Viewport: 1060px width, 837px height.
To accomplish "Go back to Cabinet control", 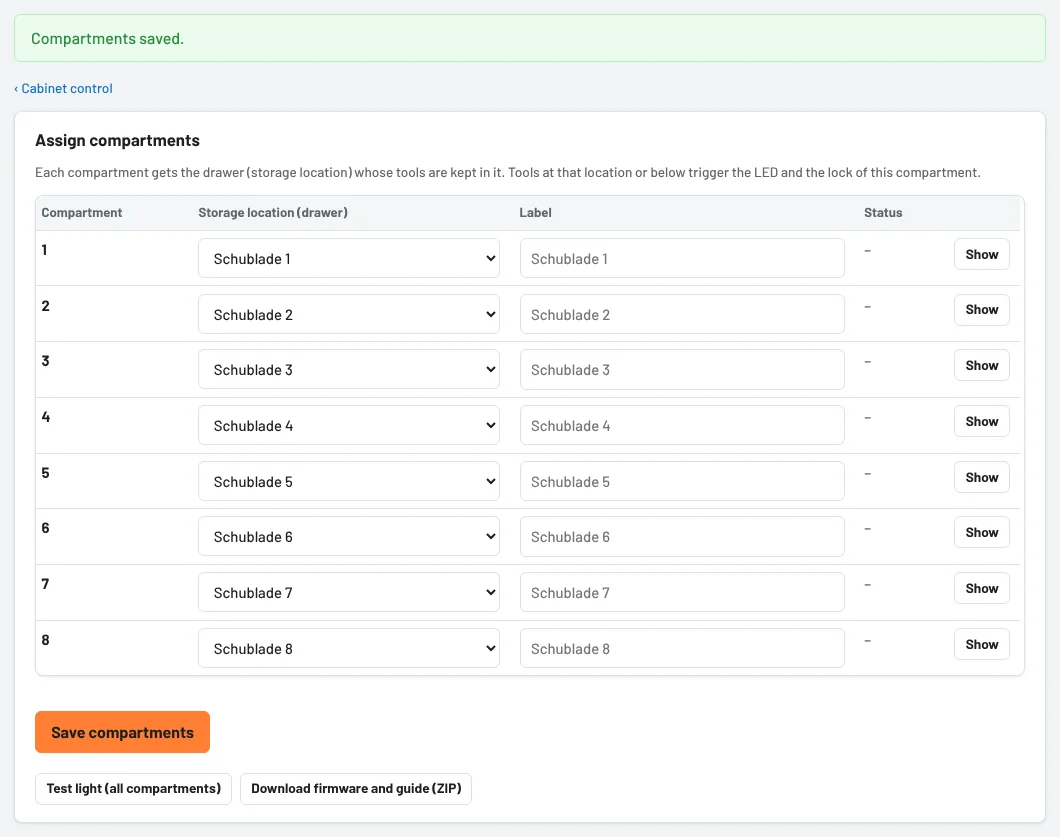I will click(x=64, y=89).
